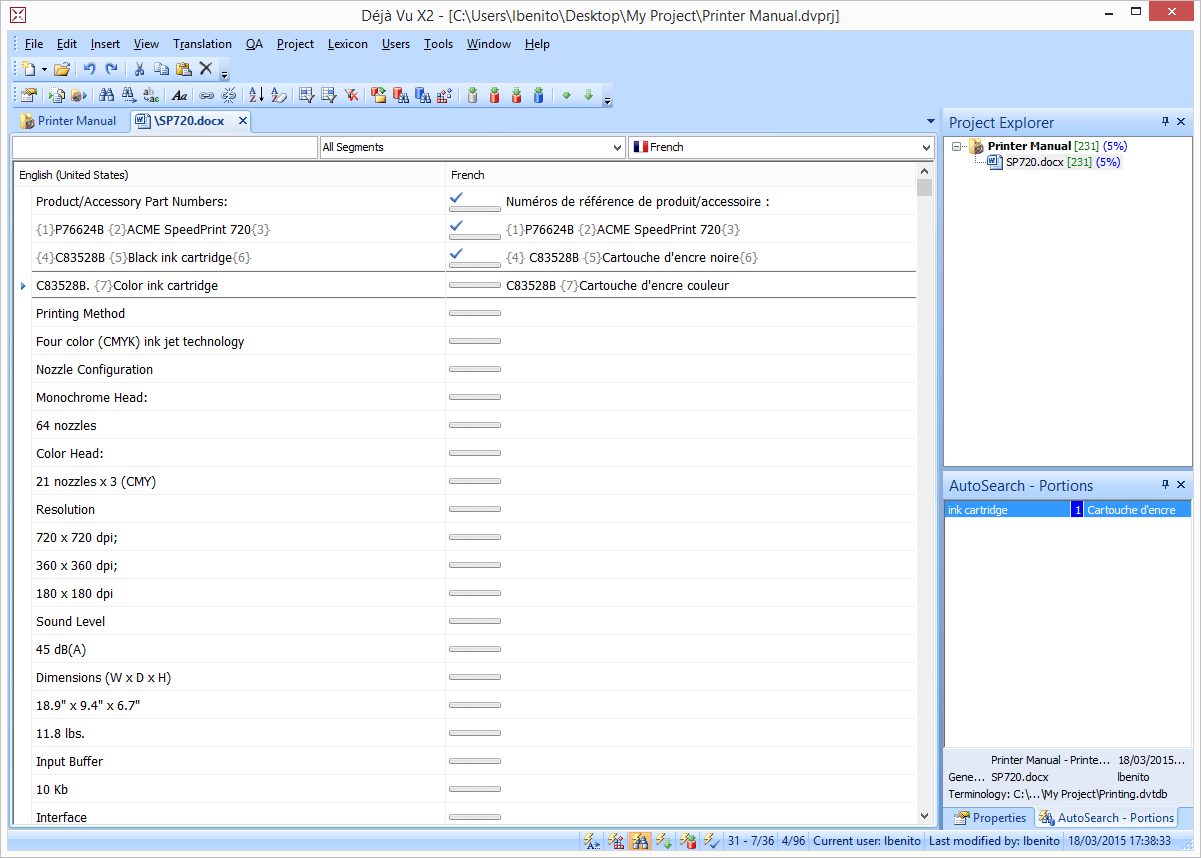The height and width of the screenshot is (858, 1201).
Task: Click status bar for 'Nozzle Configuration' row
Action: click(475, 369)
